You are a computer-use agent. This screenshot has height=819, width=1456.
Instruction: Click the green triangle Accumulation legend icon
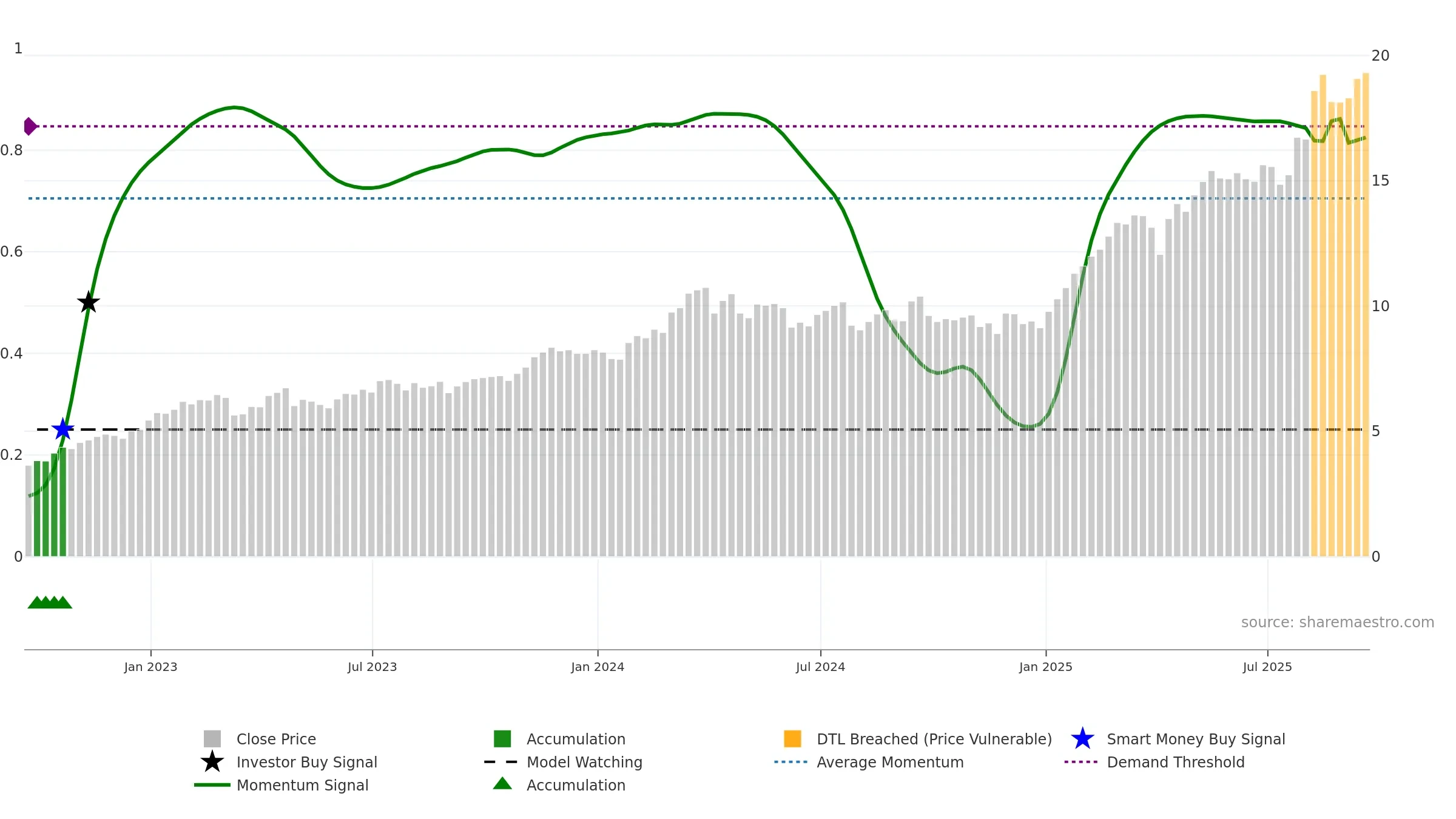click(x=502, y=784)
